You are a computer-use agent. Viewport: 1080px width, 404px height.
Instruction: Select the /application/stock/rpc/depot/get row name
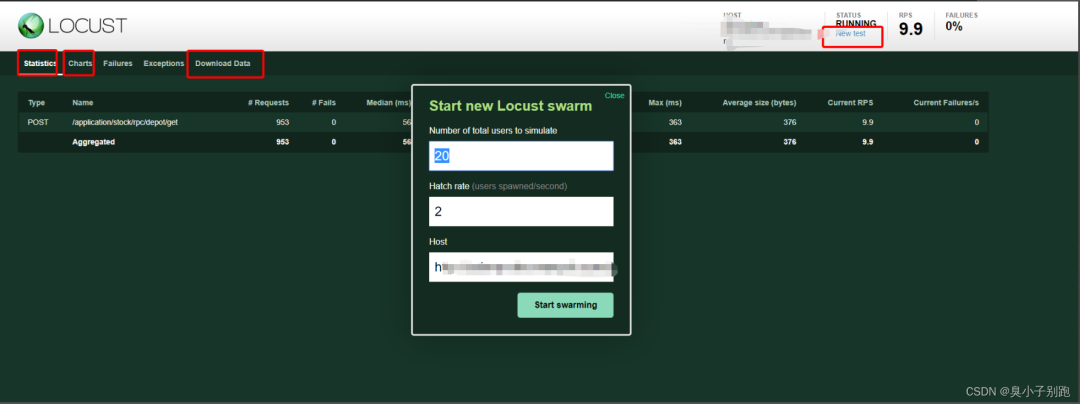[x=125, y=123]
